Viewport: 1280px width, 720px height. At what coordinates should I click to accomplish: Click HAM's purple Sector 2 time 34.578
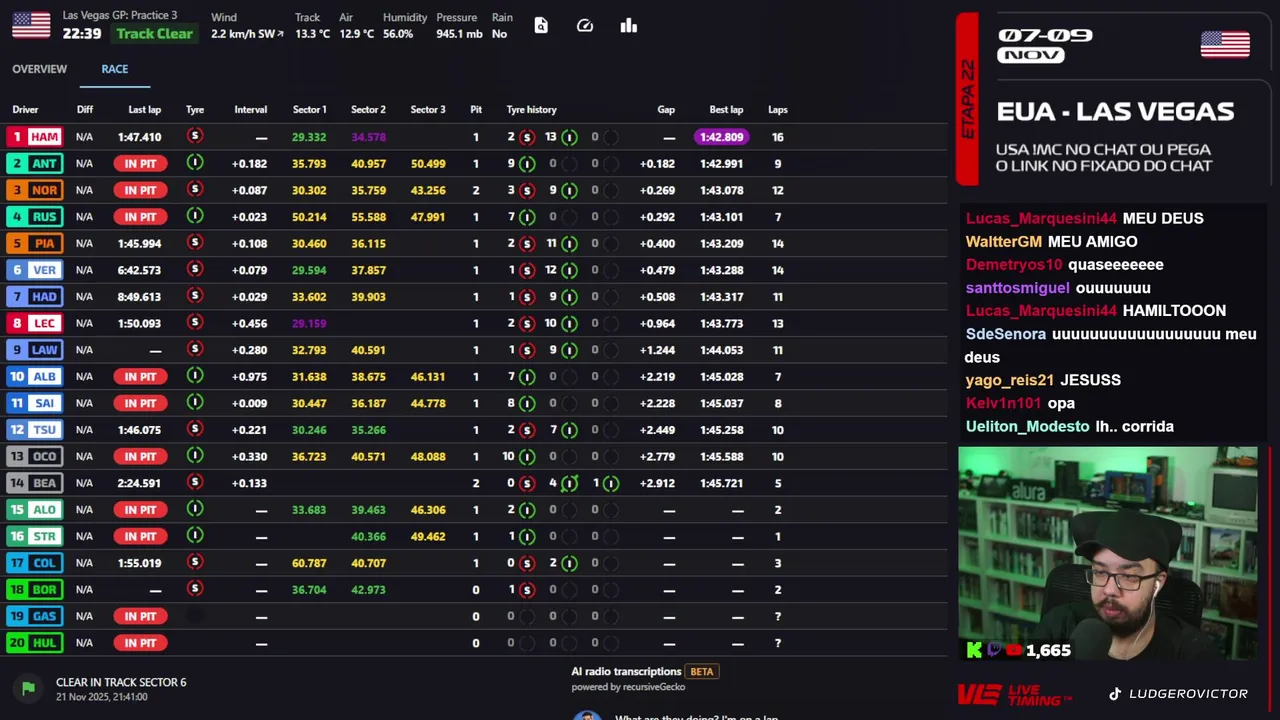pos(368,137)
